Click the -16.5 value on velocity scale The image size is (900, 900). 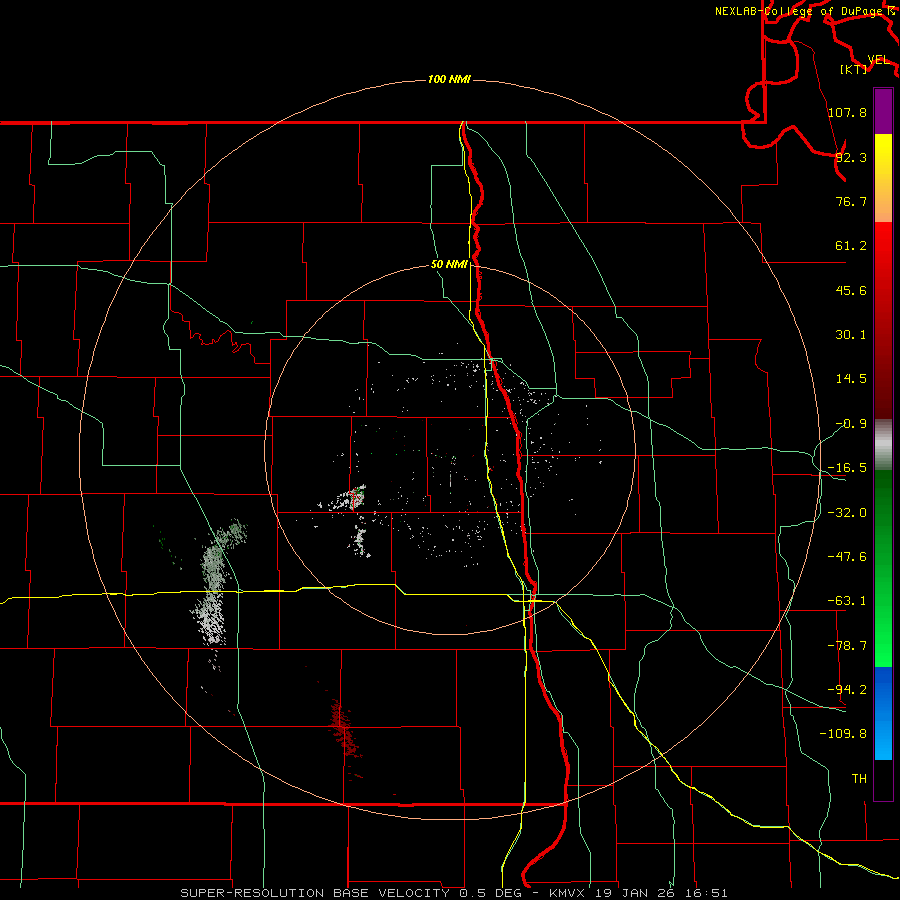847,468
